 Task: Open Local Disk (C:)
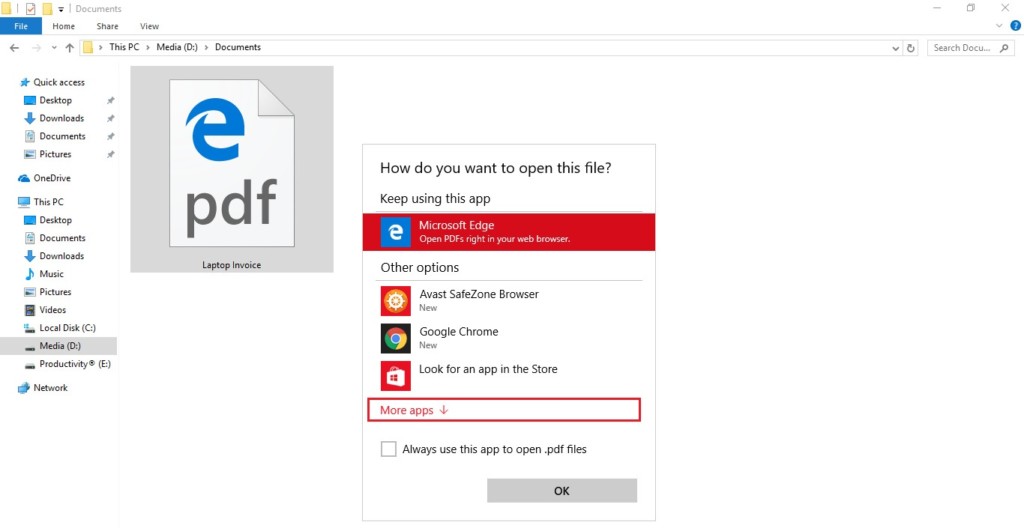pyautogui.click(x=67, y=328)
